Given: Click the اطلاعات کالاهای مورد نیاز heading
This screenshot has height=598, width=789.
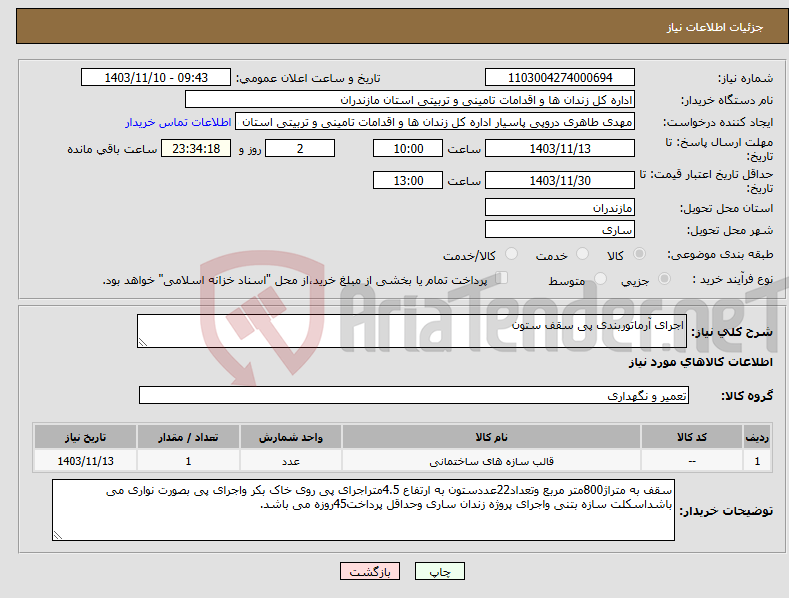Looking at the screenshot, I should 700,362.
